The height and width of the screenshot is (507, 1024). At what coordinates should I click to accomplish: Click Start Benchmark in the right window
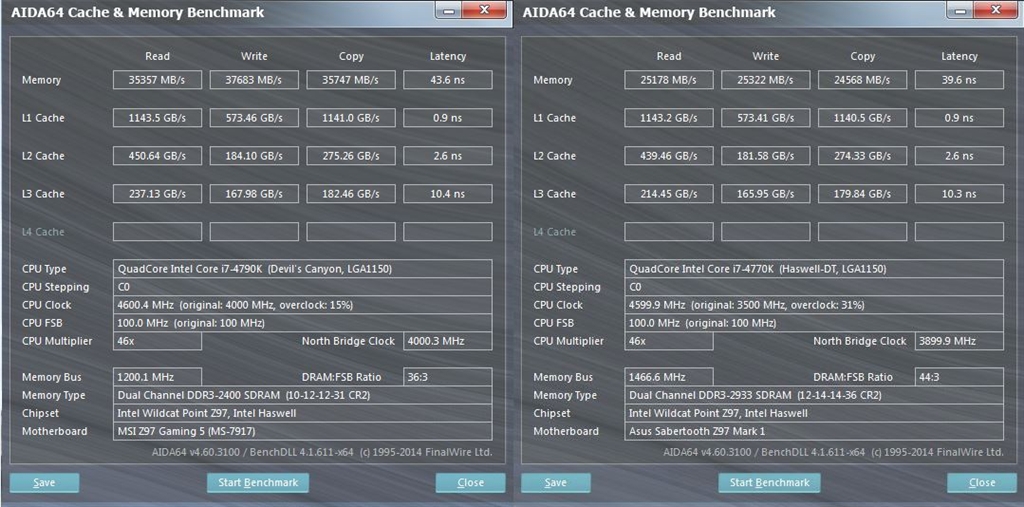coord(769,483)
